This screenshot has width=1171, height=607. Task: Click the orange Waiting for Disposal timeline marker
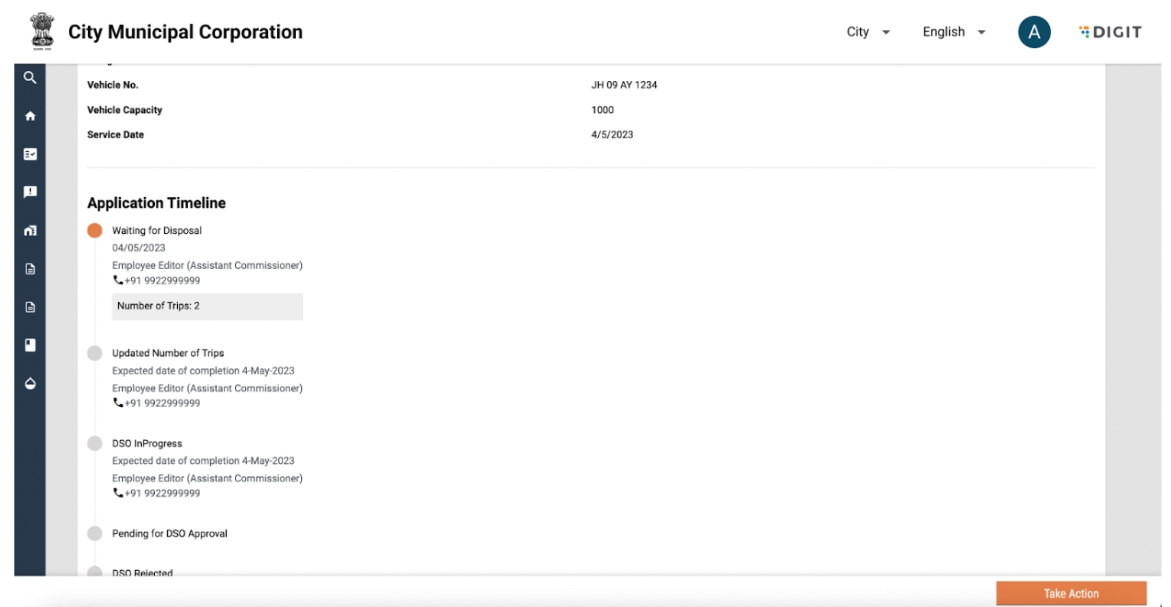(95, 230)
